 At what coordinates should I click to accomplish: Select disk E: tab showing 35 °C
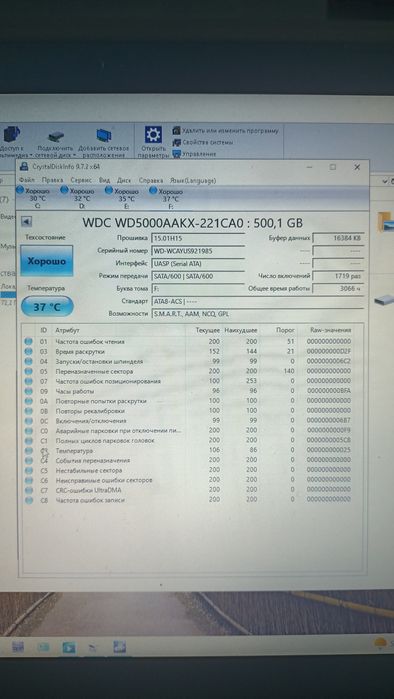[122, 198]
